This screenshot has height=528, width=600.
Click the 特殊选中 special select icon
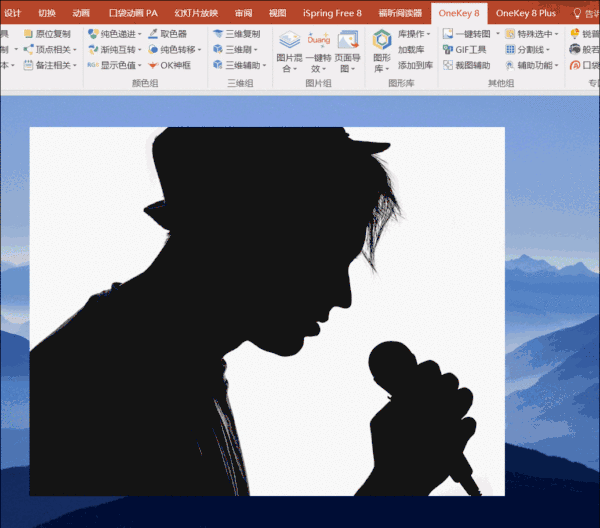pyautogui.click(x=510, y=34)
